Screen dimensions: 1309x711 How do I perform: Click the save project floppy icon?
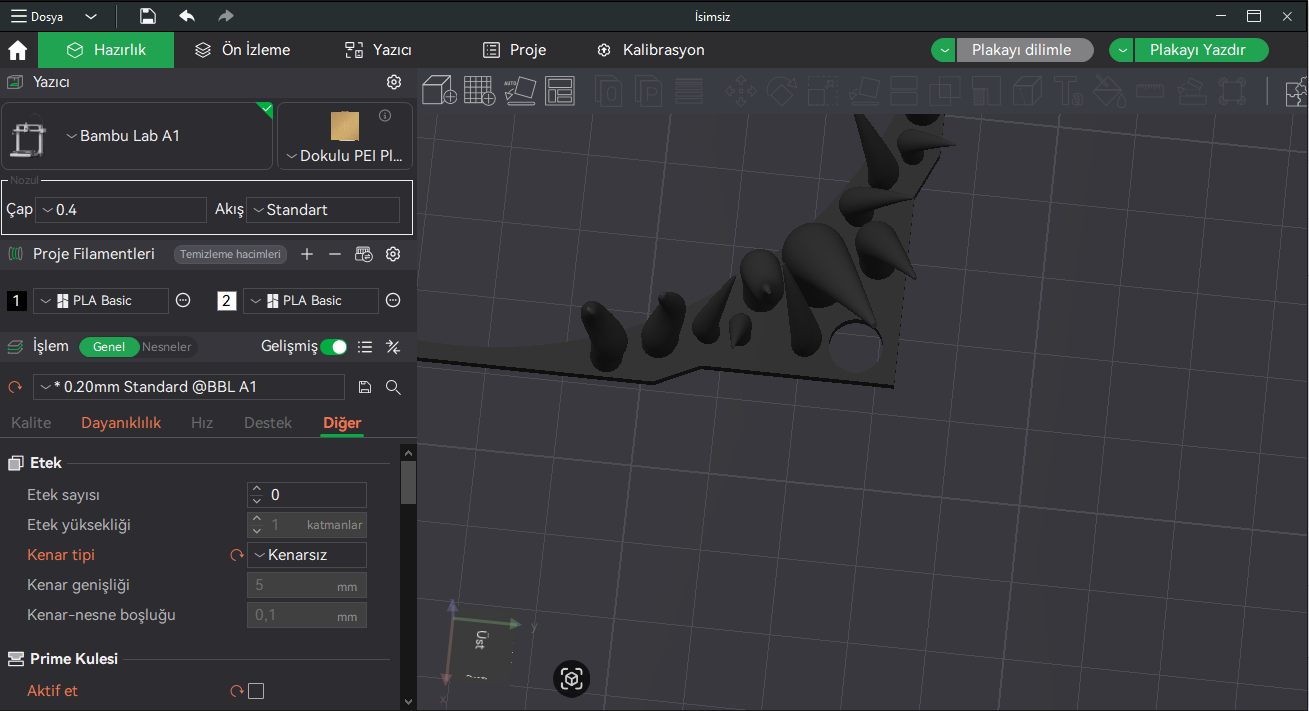click(x=147, y=16)
